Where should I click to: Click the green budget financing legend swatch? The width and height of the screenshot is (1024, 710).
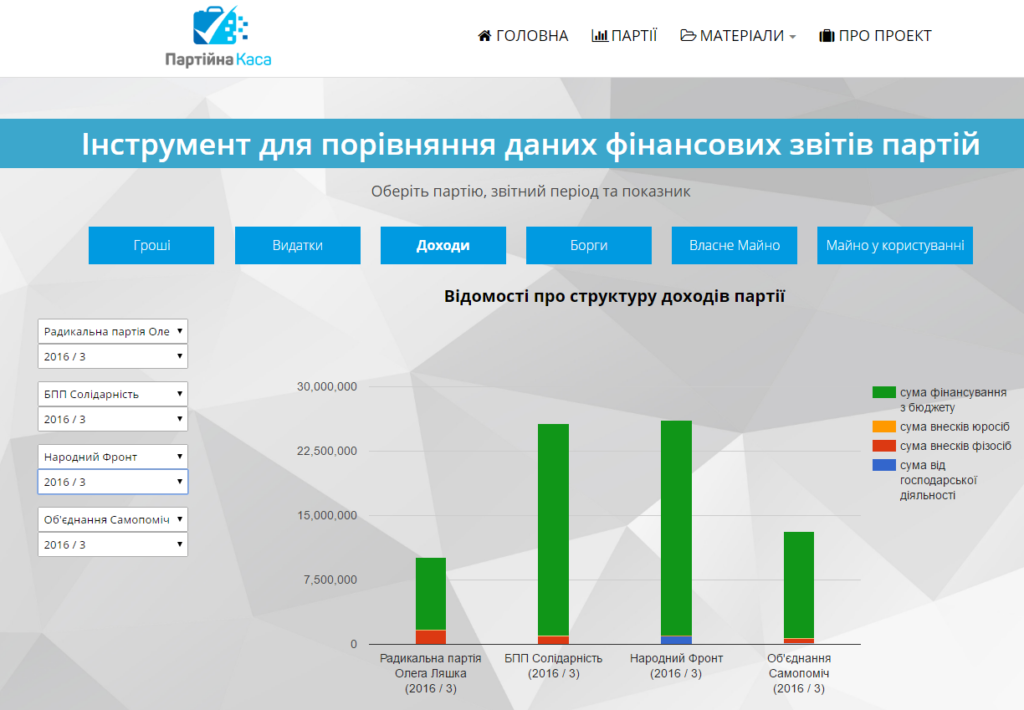[884, 392]
